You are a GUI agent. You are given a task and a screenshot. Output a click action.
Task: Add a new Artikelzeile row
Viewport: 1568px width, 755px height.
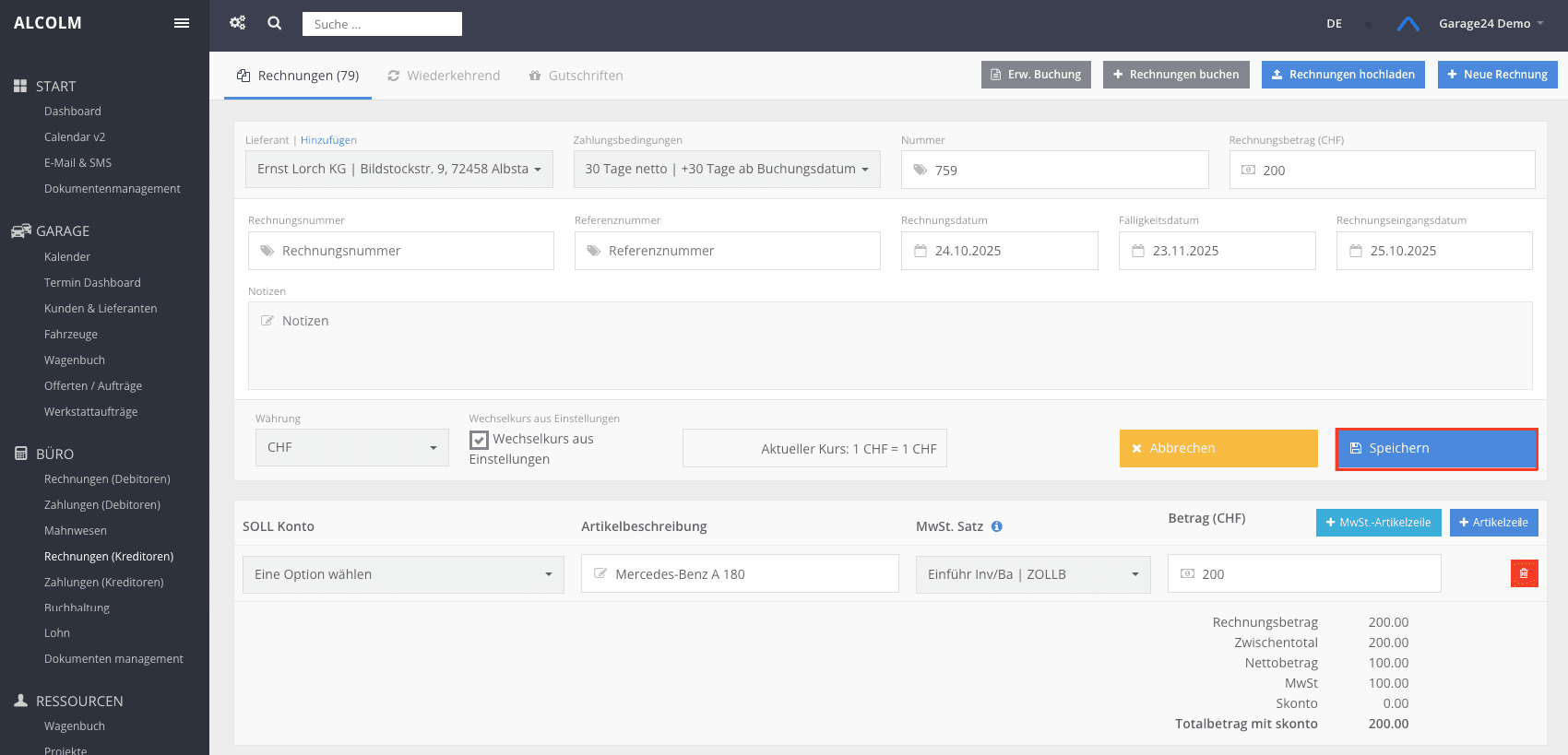(x=1493, y=523)
